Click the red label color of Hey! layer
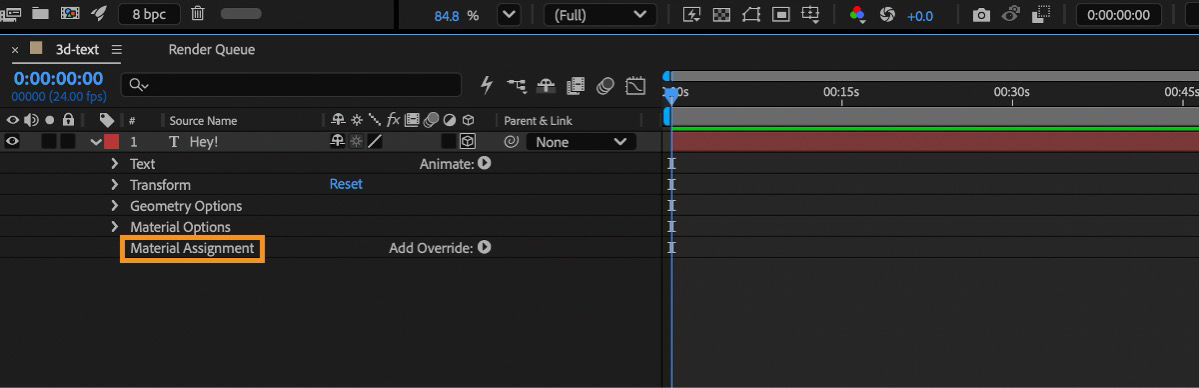This screenshot has height=388, width=1199. tap(112, 142)
